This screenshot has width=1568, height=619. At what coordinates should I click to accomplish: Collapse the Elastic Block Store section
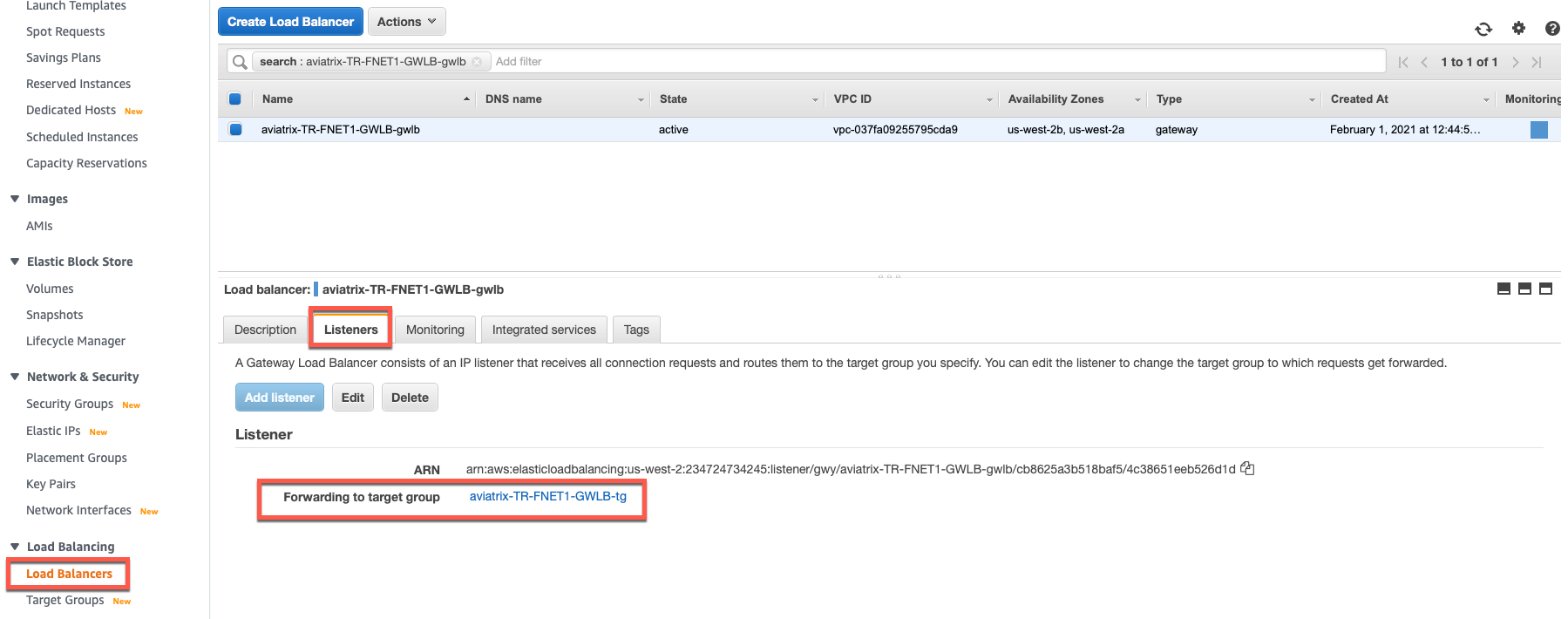tap(15, 262)
